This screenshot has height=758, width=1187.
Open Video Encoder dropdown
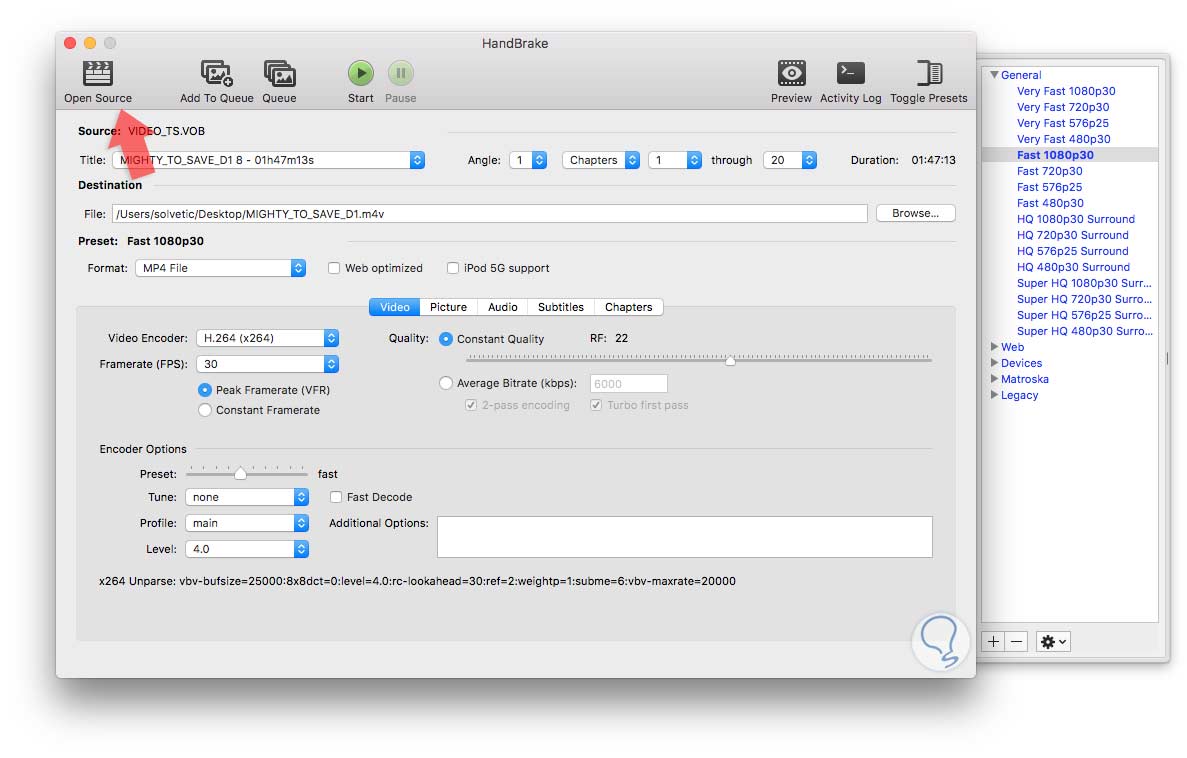click(267, 338)
